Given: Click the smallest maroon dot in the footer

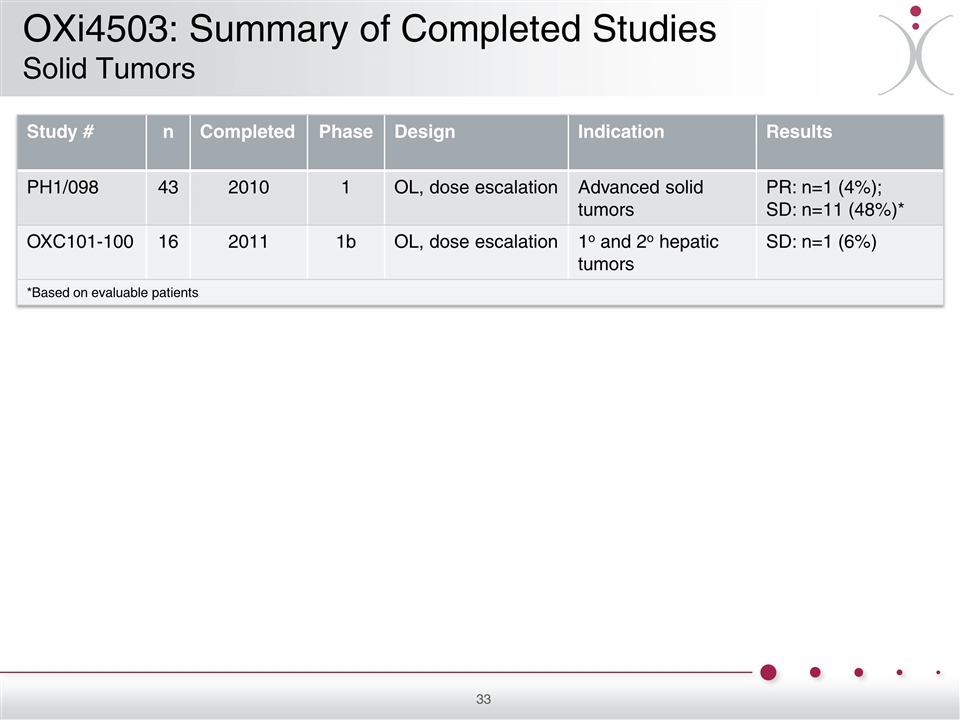Looking at the screenshot, I should click(938, 672).
